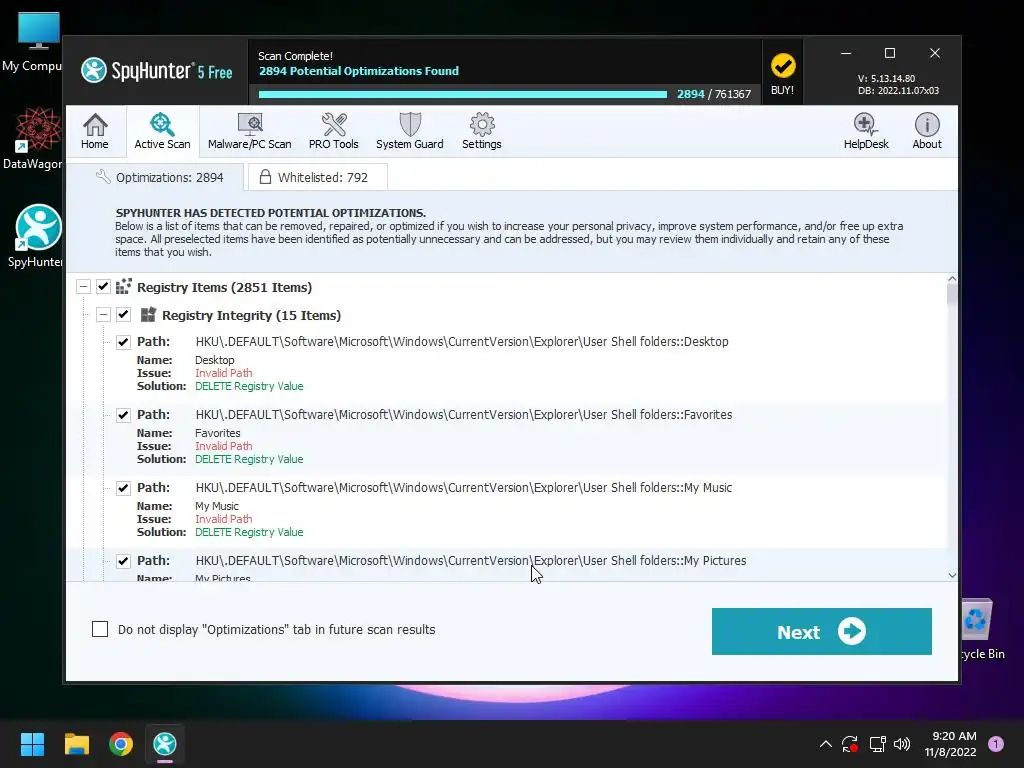This screenshot has width=1024, height=768.
Task: Maximize the SpyHunter window
Action: [x=889, y=53]
